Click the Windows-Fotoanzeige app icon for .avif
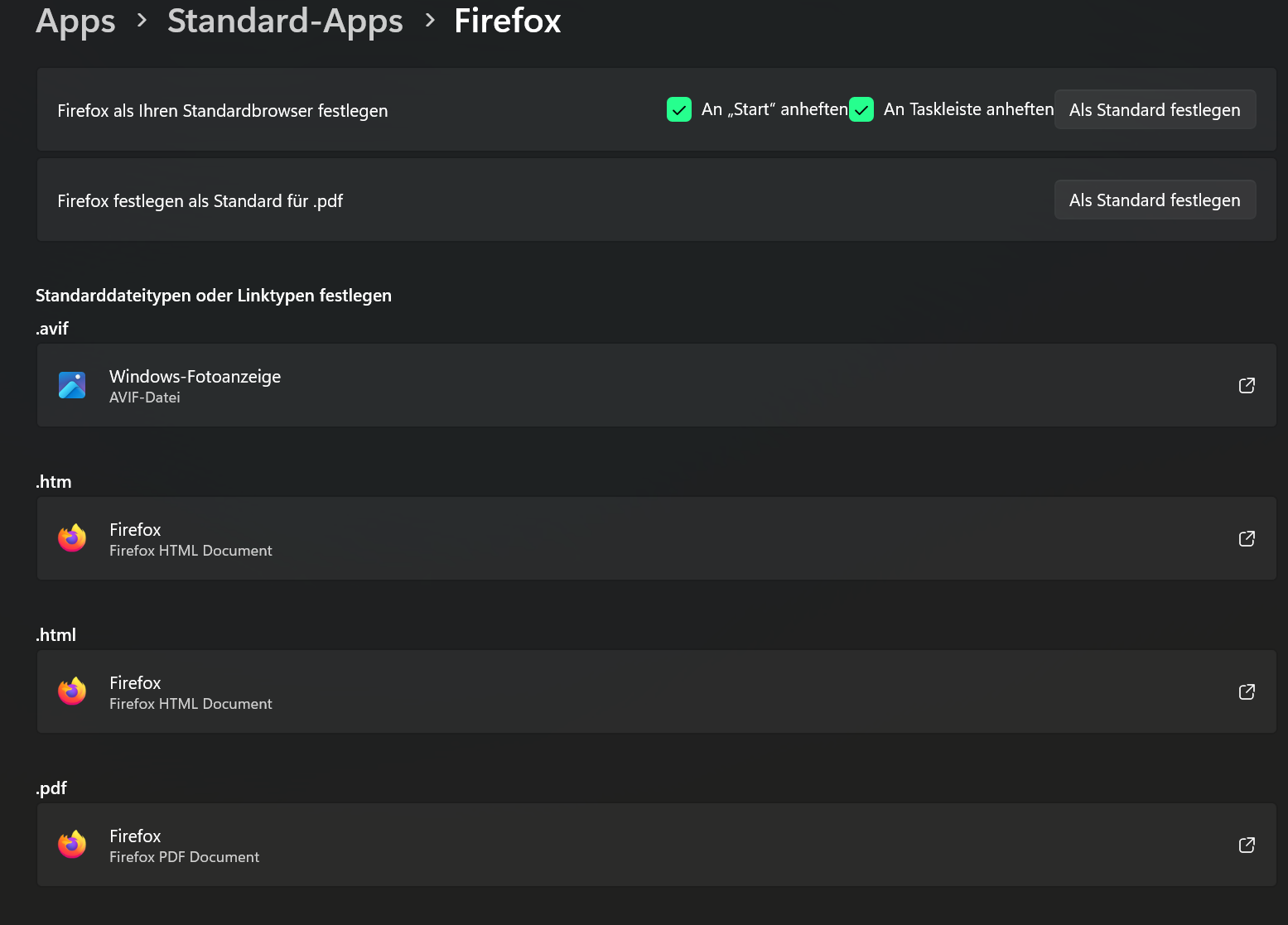The image size is (1288, 925). [x=72, y=385]
